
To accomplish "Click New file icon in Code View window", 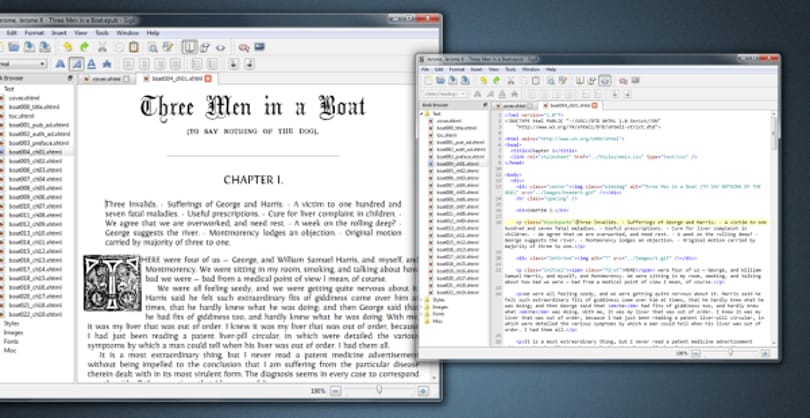I will click(428, 81).
